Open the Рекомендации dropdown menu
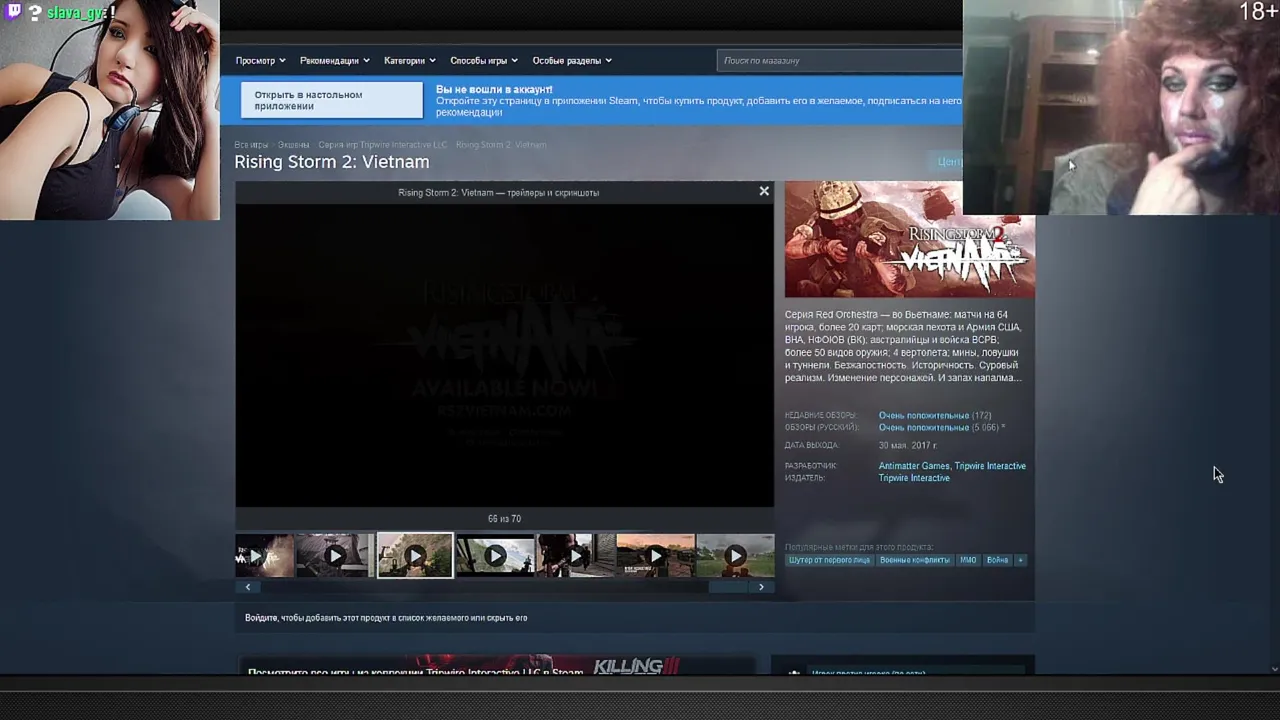The image size is (1280, 720). 334,60
